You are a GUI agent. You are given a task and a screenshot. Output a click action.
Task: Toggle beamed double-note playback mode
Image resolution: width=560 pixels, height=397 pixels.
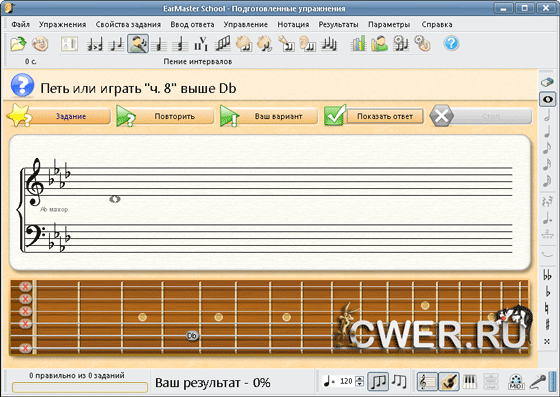point(399,381)
